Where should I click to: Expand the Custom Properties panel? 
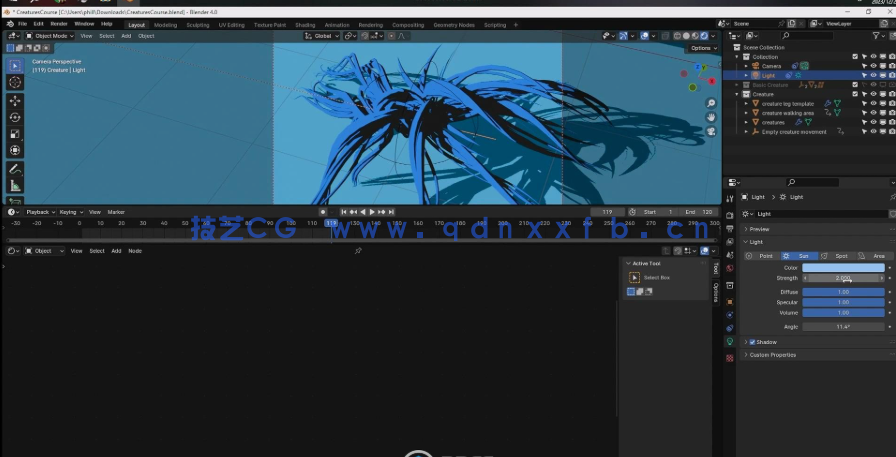tap(772, 355)
